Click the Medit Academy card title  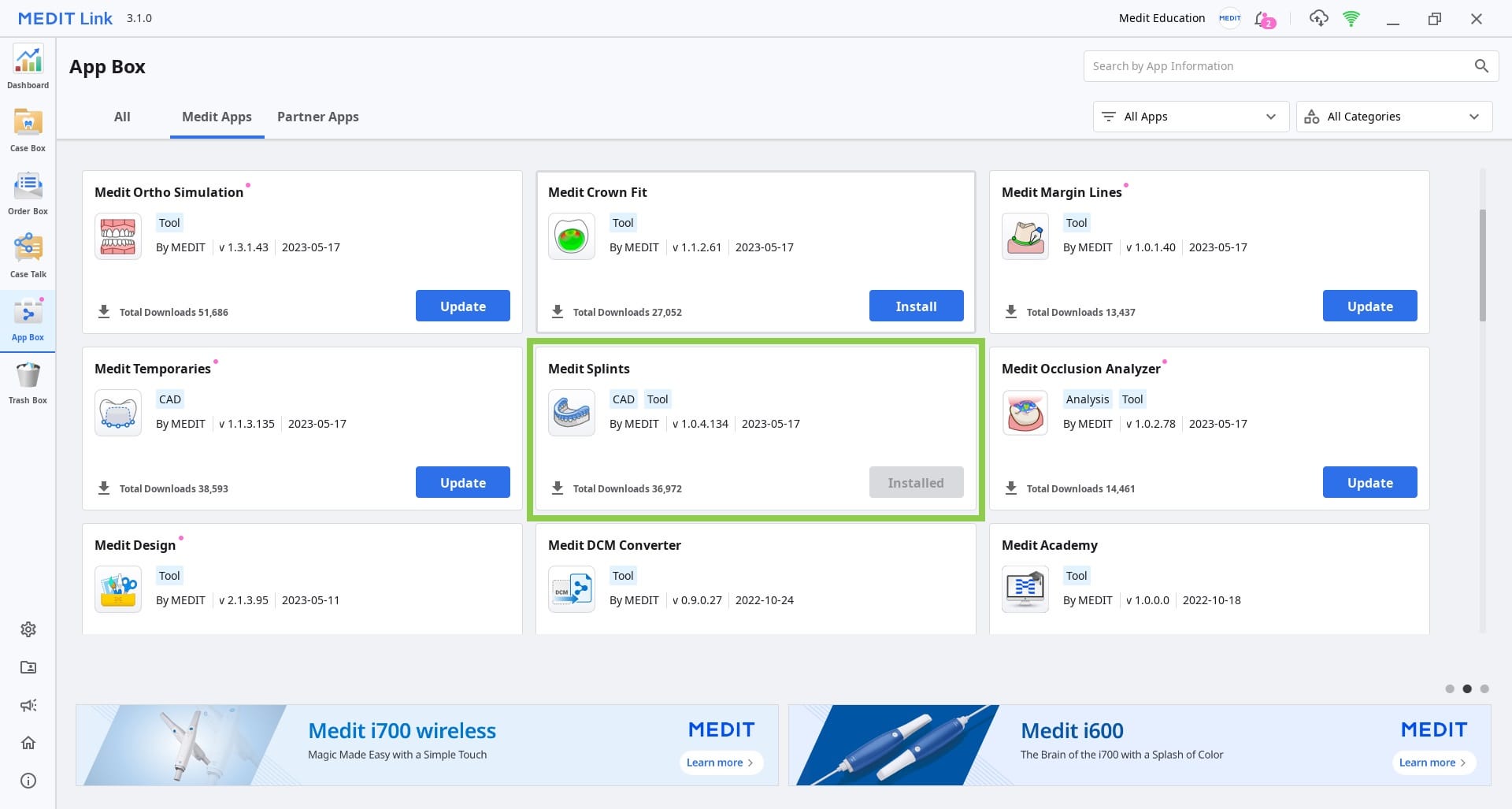(1050, 545)
